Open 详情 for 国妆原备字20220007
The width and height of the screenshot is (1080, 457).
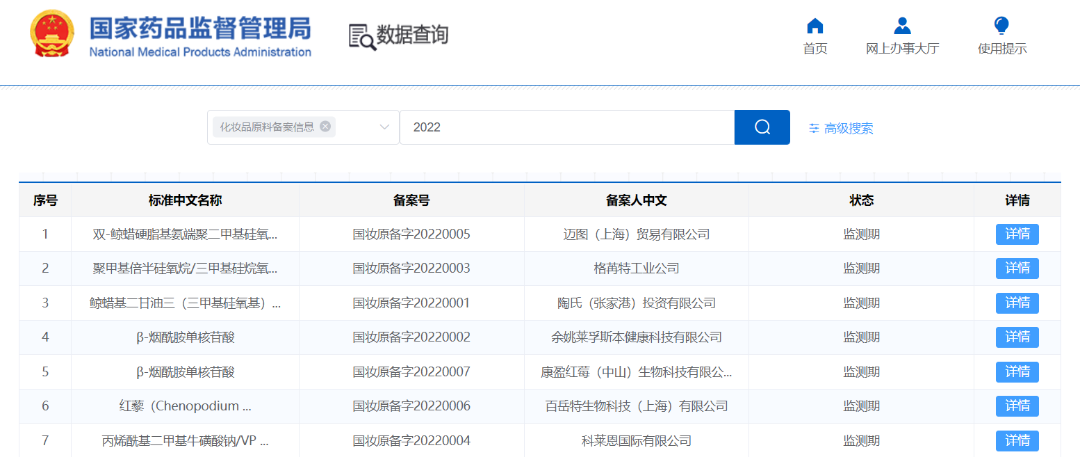(x=1017, y=372)
